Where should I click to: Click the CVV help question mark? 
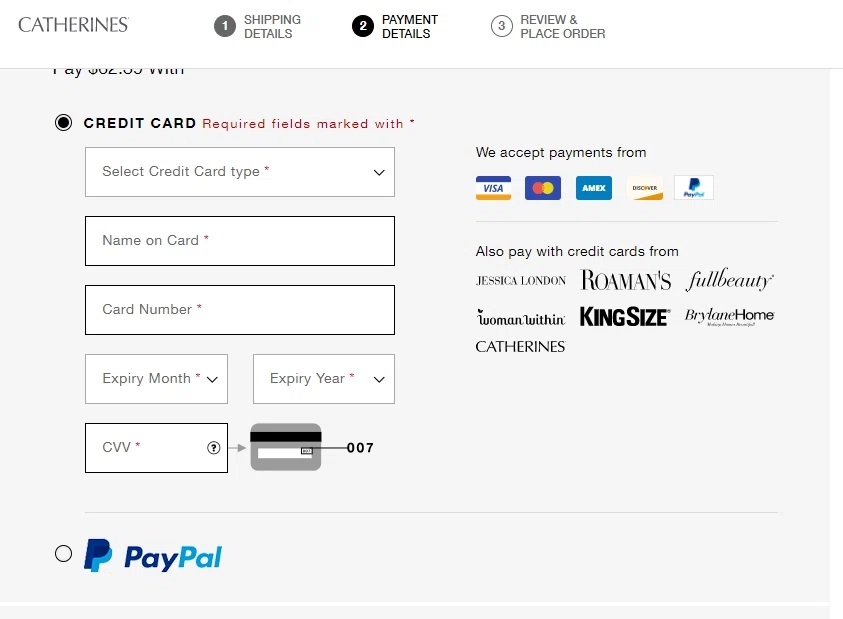pos(213,448)
